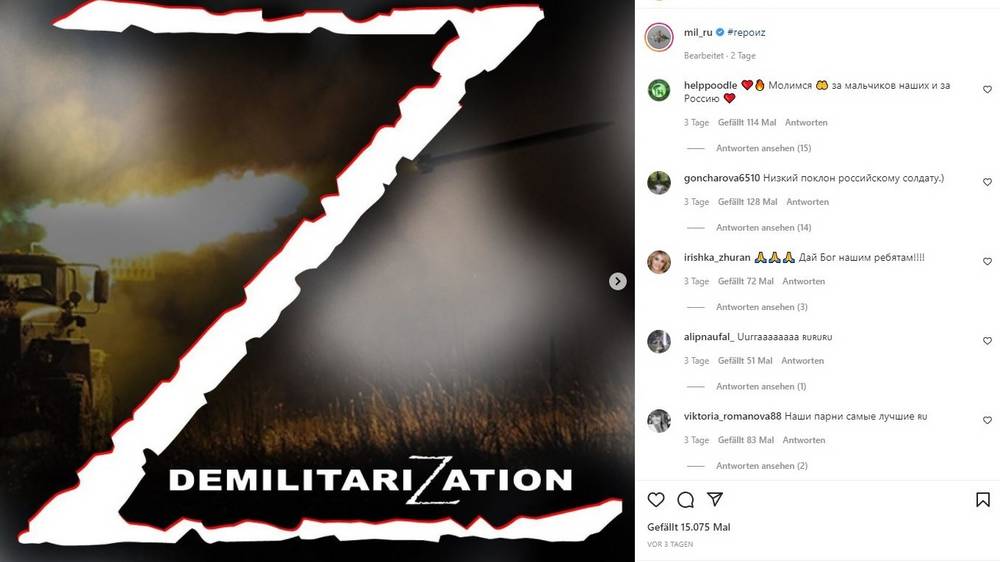Open the #герoиz hashtag link
Viewport: 1000px width, 562px height.
coord(746,33)
